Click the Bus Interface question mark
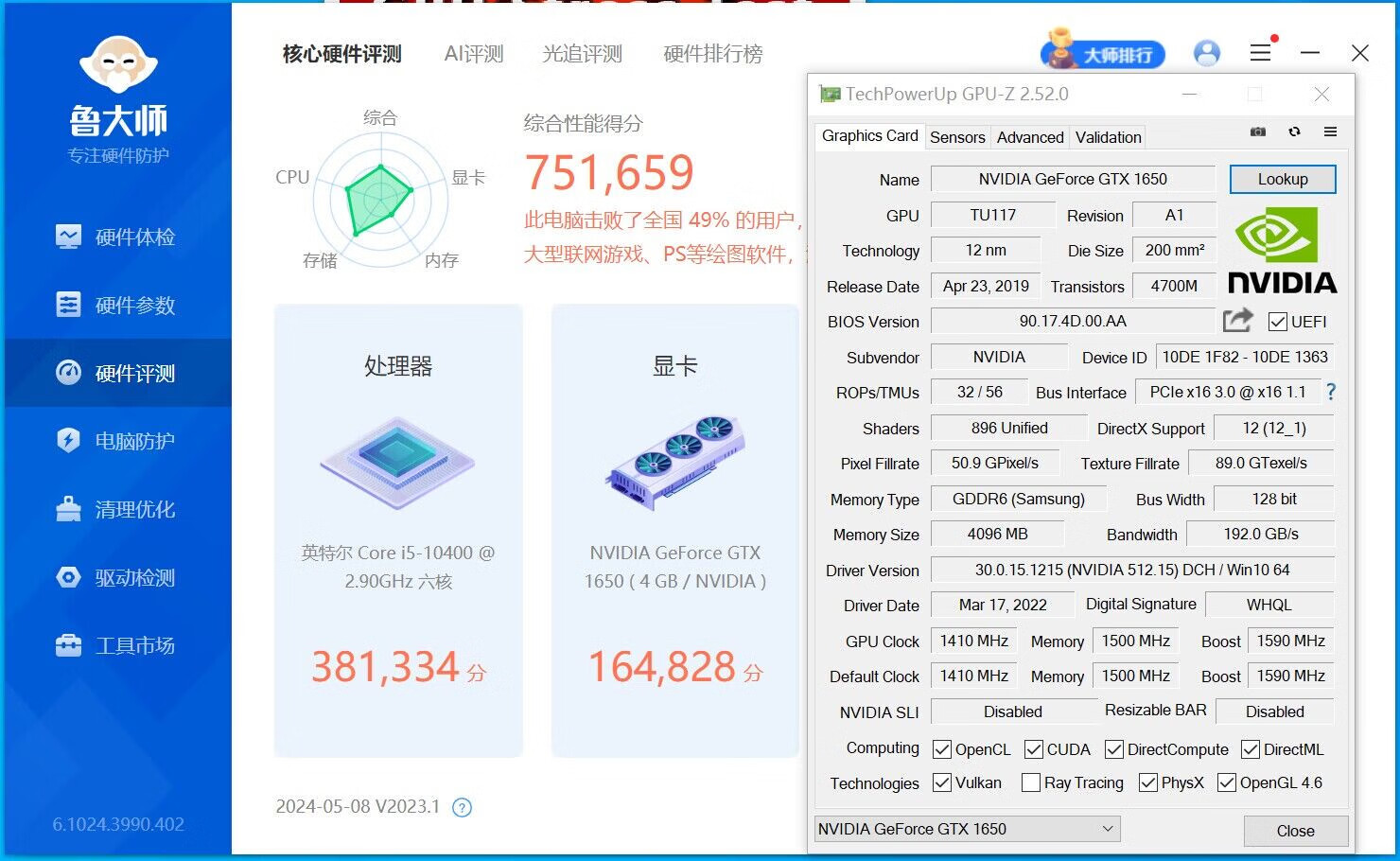The height and width of the screenshot is (861, 1400). tap(1331, 392)
